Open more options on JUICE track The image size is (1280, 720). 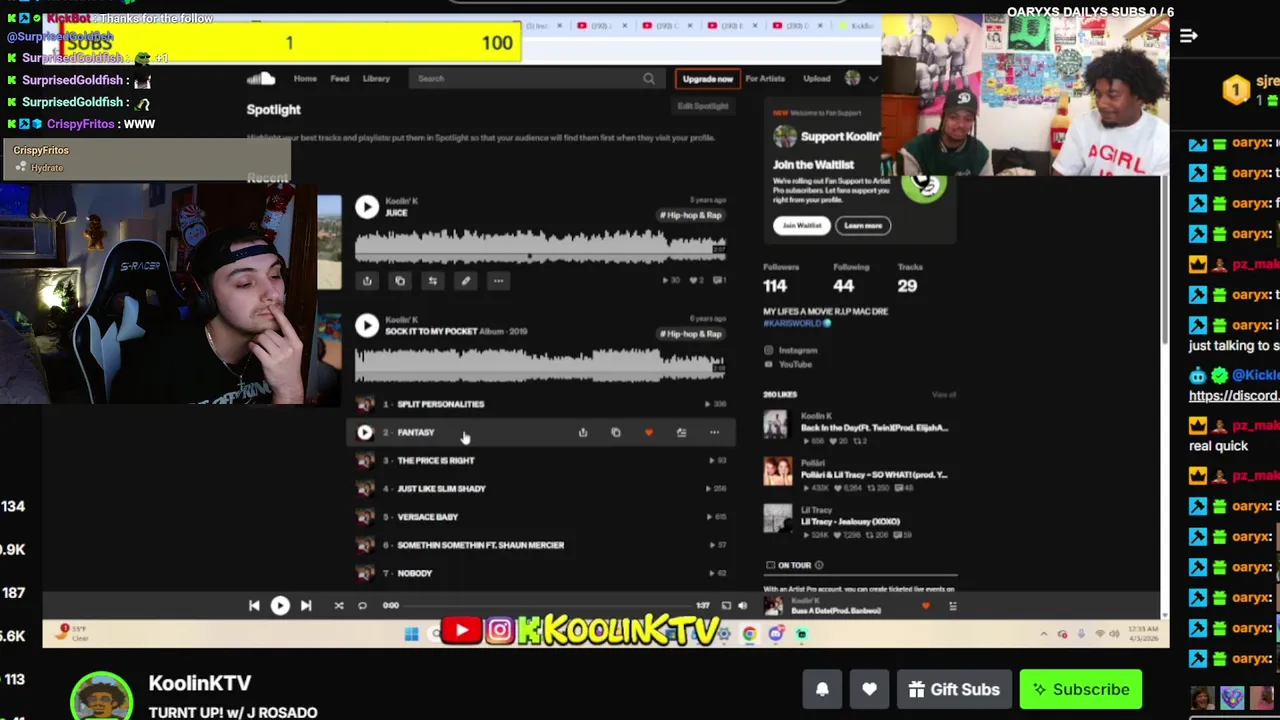click(x=498, y=281)
